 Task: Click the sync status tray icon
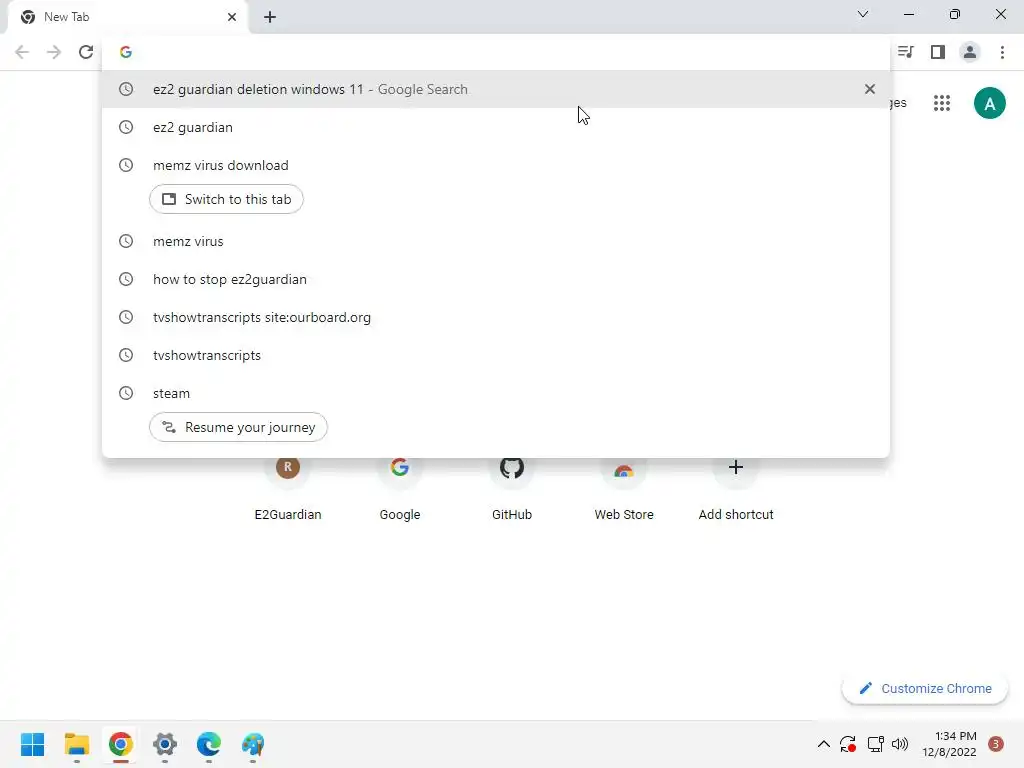point(848,744)
